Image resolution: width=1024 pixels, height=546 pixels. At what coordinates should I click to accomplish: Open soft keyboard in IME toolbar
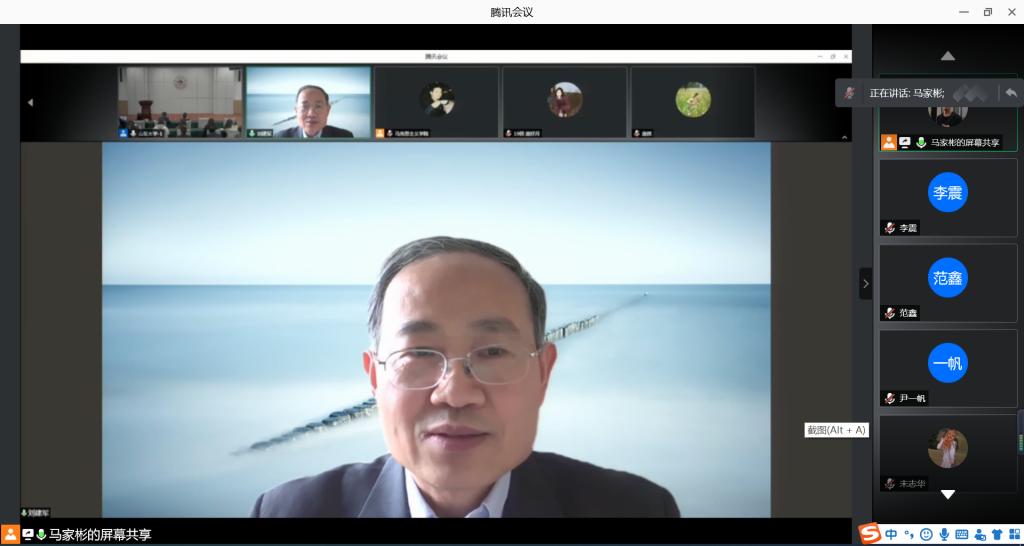(962, 534)
